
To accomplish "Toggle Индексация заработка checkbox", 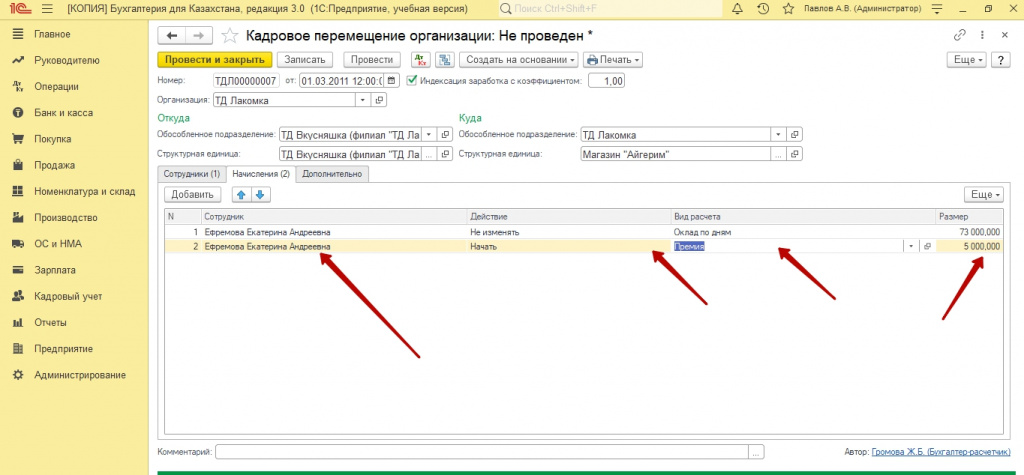I will pyautogui.click(x=411, y=81).
